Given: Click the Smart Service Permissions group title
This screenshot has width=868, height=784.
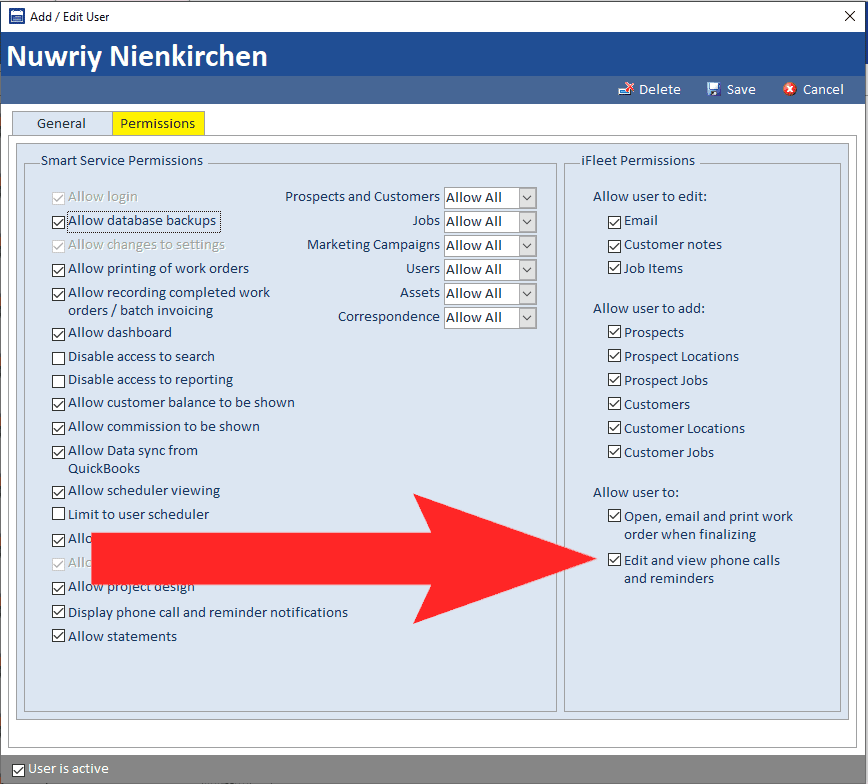Looking at the screenshot, I should click(122, 161).
